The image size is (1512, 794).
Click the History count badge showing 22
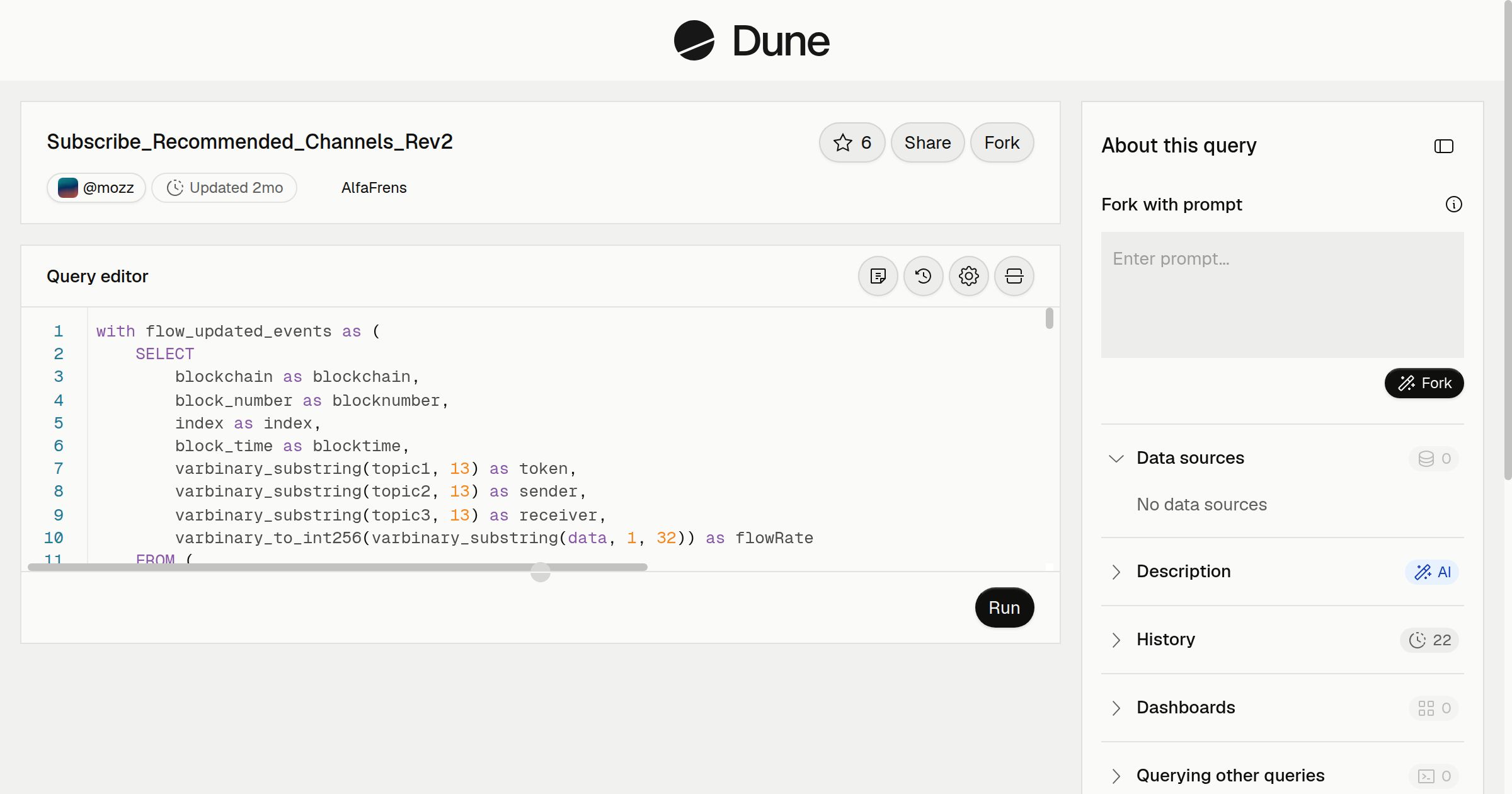[x=1429, y=640]
